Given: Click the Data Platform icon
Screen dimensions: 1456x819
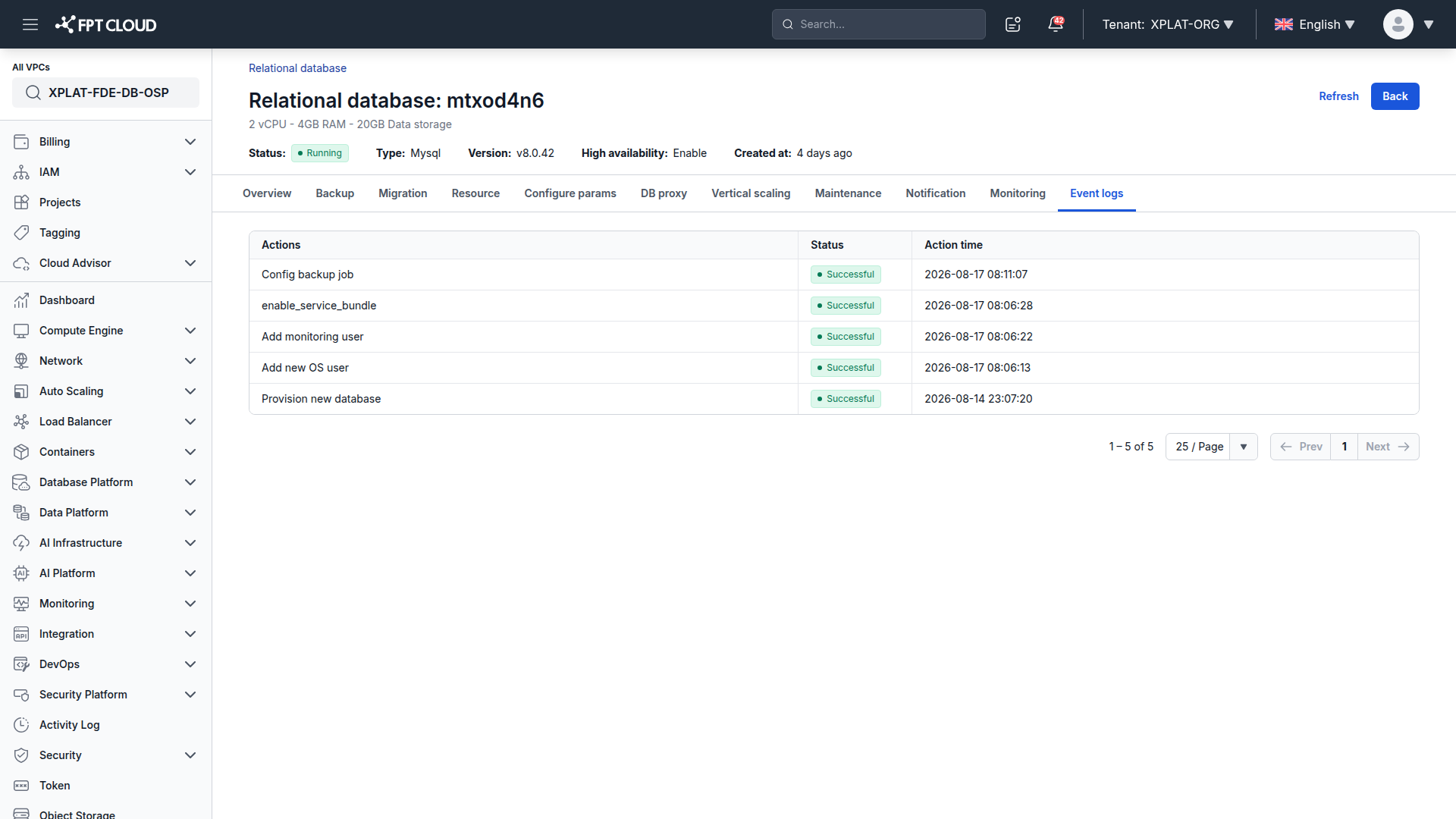Looking at the screenshot, I should point(21,513).
